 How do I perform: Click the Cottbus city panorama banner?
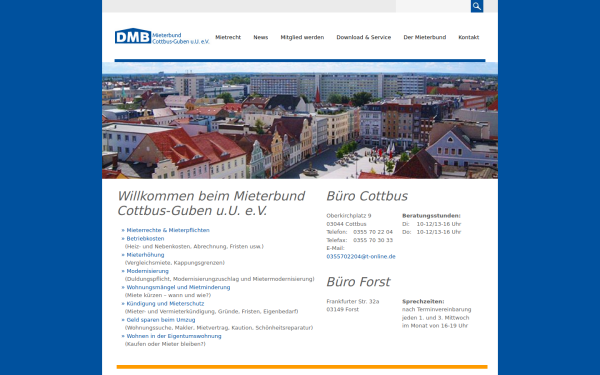(300, 120)
